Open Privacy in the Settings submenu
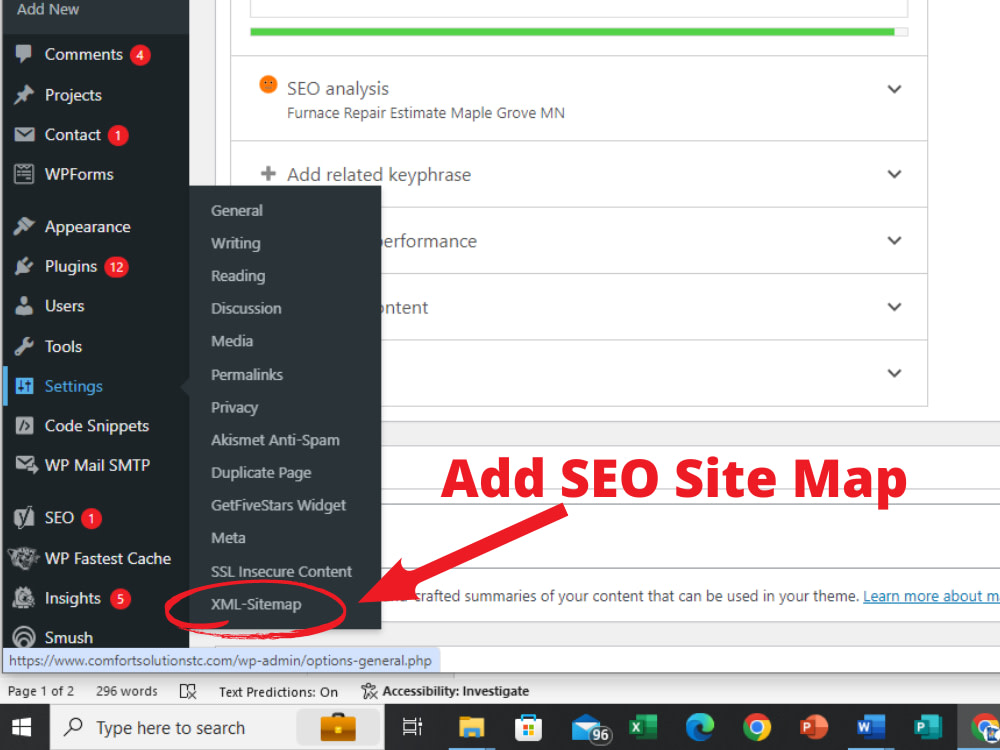Viewport: 1000px width, 750px height. [x=235, y=408]
